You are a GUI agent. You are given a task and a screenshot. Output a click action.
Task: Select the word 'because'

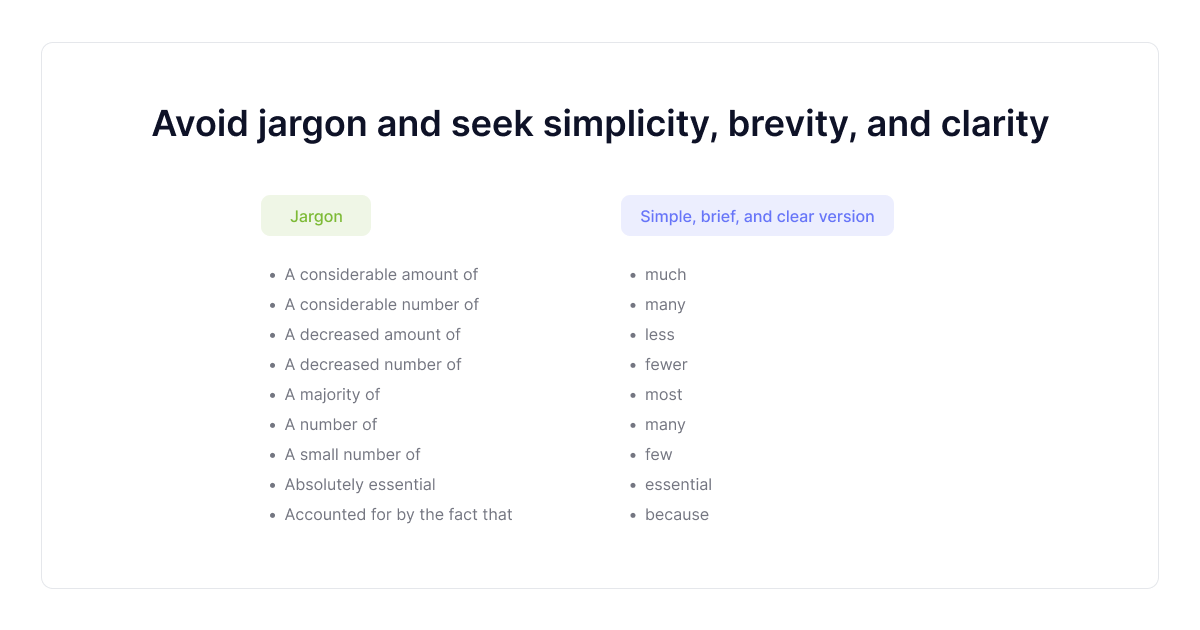pyautogui.click(x=676, y=514)
